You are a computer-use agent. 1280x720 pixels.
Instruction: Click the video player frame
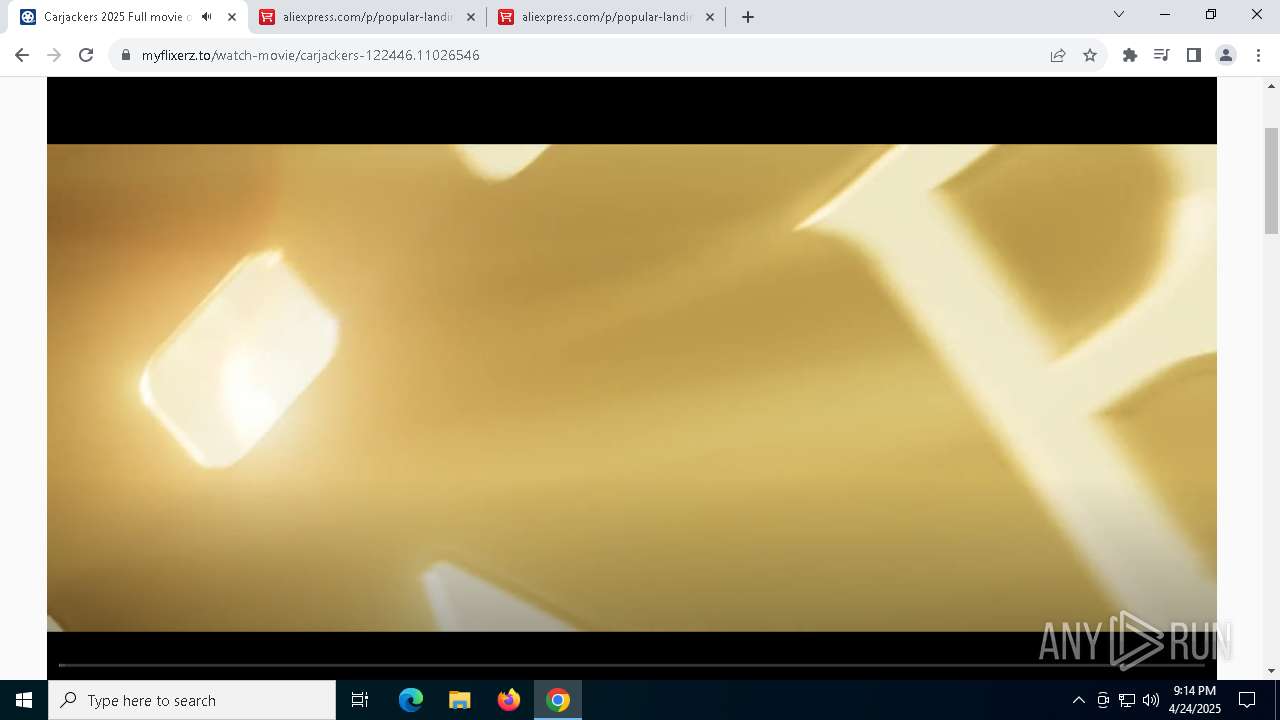[632, 378]
